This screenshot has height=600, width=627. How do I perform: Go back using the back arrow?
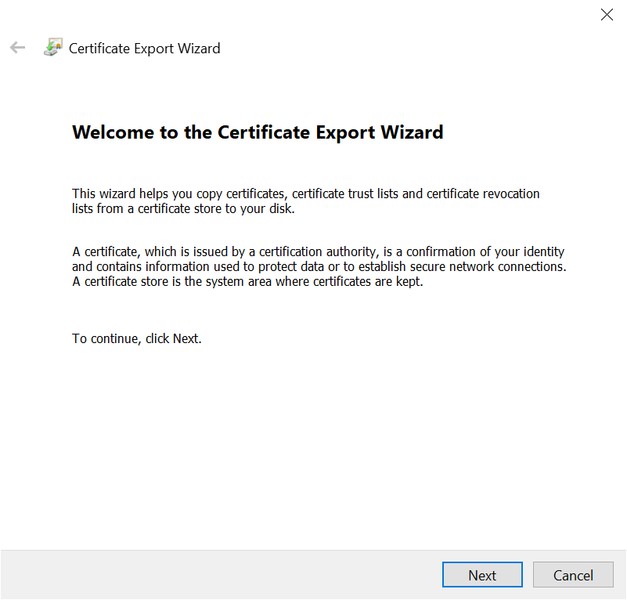pyautogui.click(x=17, y=48)
